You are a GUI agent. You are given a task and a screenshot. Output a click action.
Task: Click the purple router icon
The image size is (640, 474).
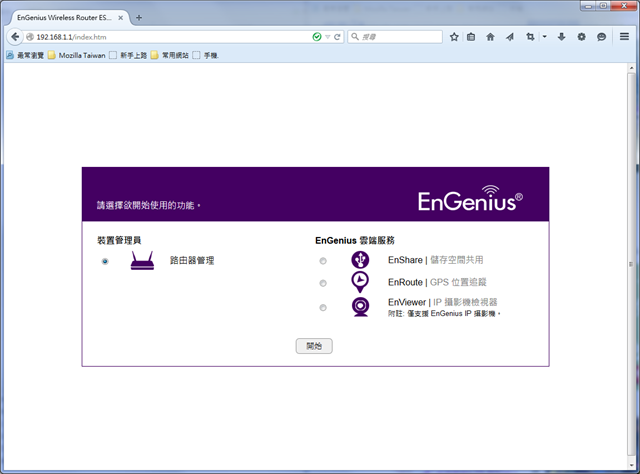click(142, 260)
